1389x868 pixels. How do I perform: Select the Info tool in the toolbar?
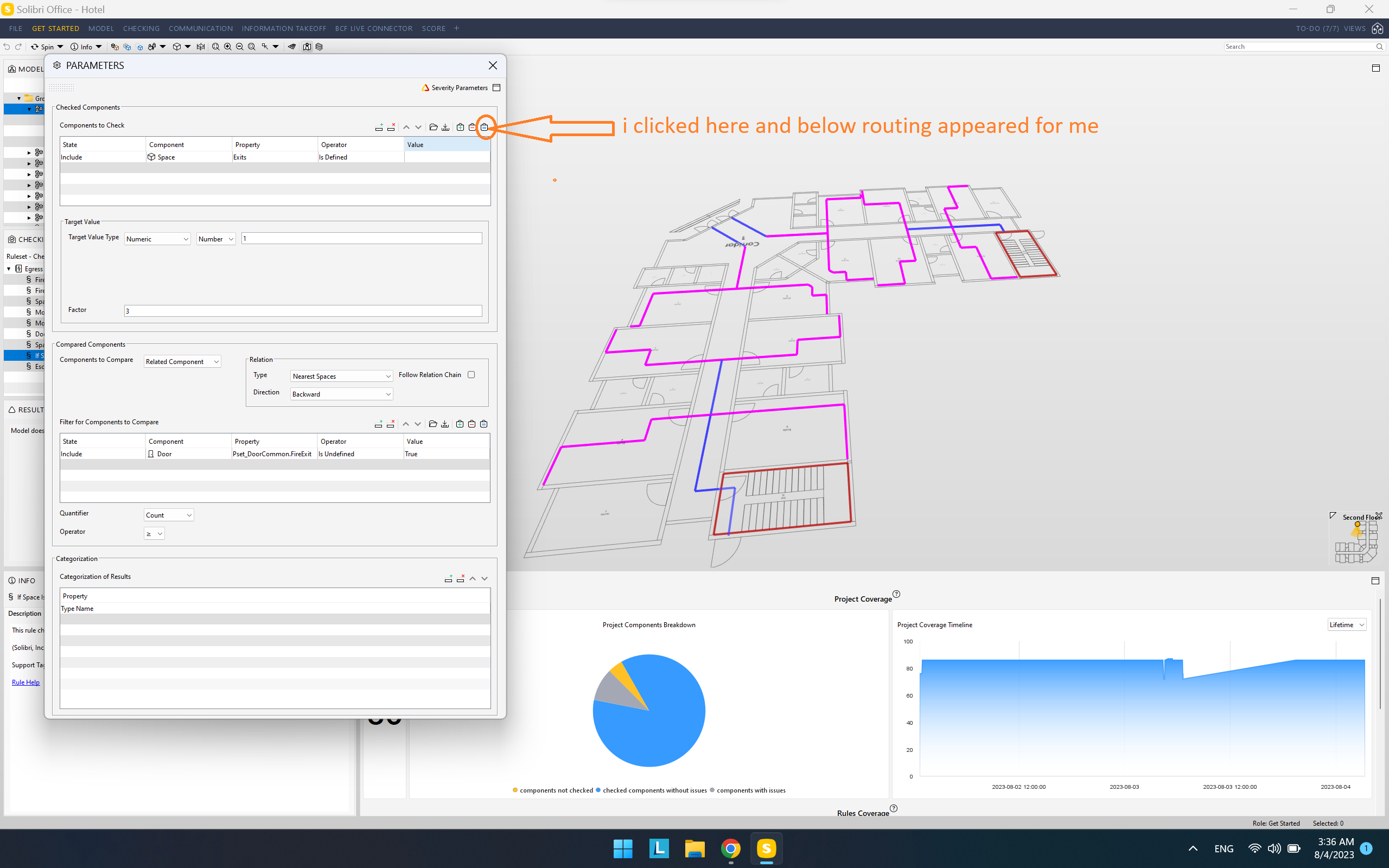click(x=81, y=47)
